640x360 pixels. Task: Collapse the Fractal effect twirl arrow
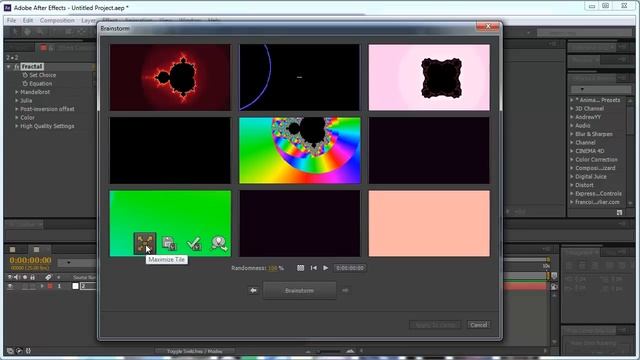coord(9,67)
